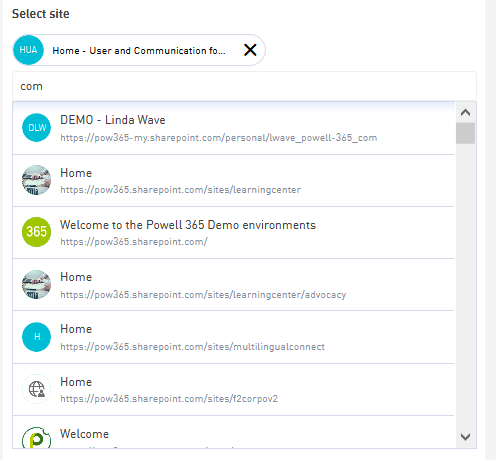Click the learningcenter/advocacy site photo thumbnail

36,284
